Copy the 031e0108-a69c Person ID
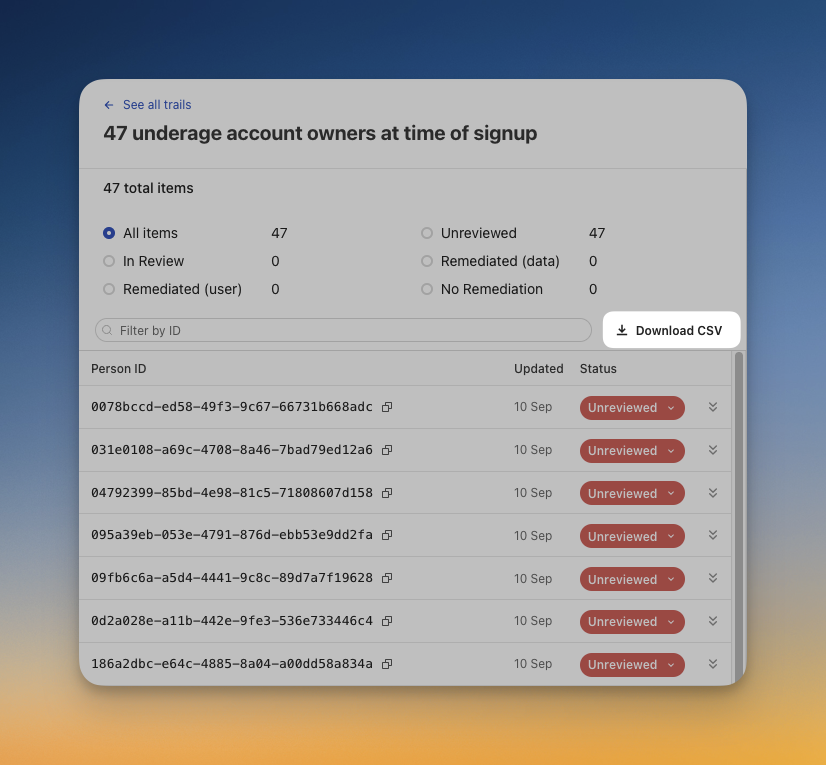Screen dimensions: 826x765 pos(387,451)
